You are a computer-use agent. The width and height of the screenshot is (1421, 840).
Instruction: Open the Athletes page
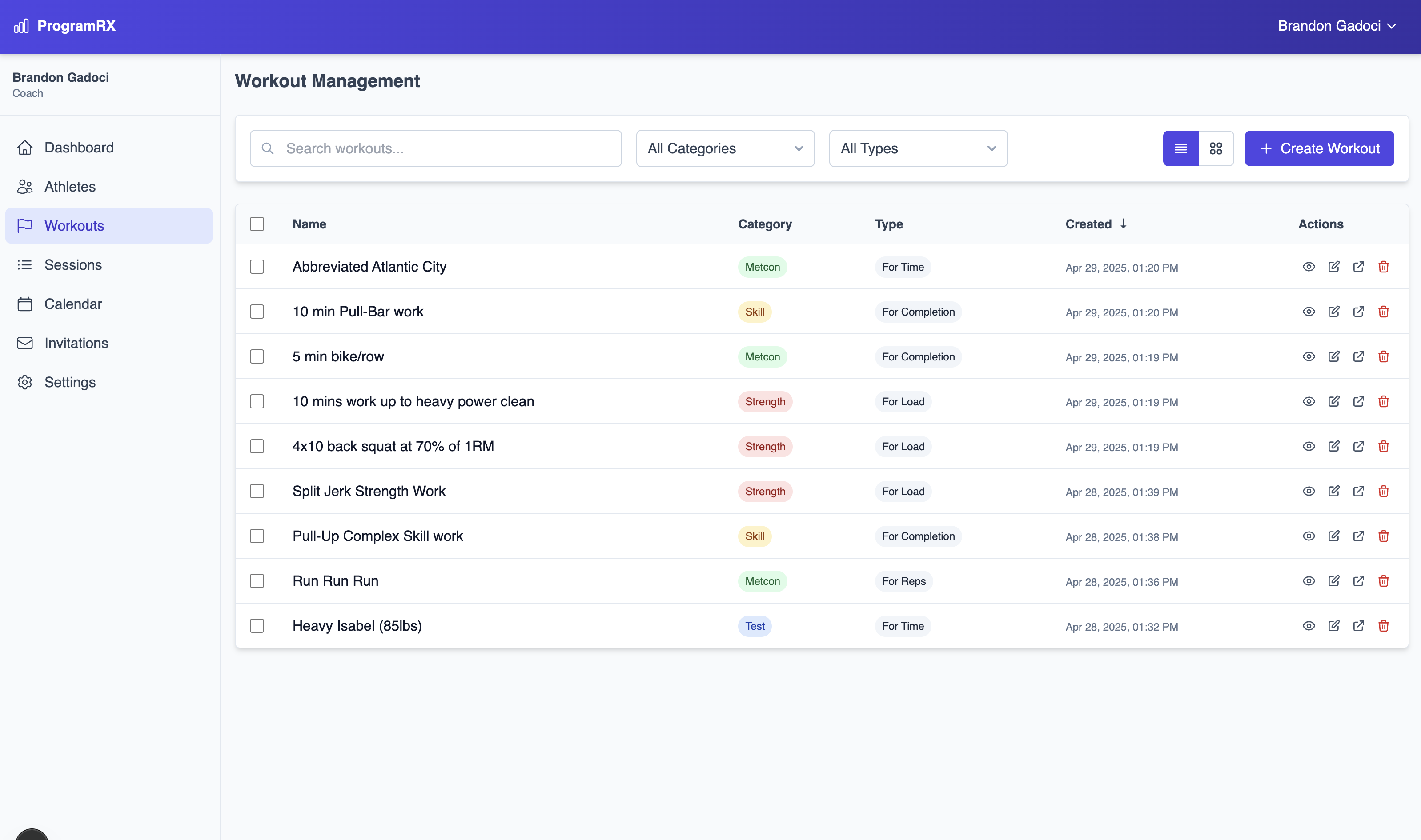click(108, 187)
